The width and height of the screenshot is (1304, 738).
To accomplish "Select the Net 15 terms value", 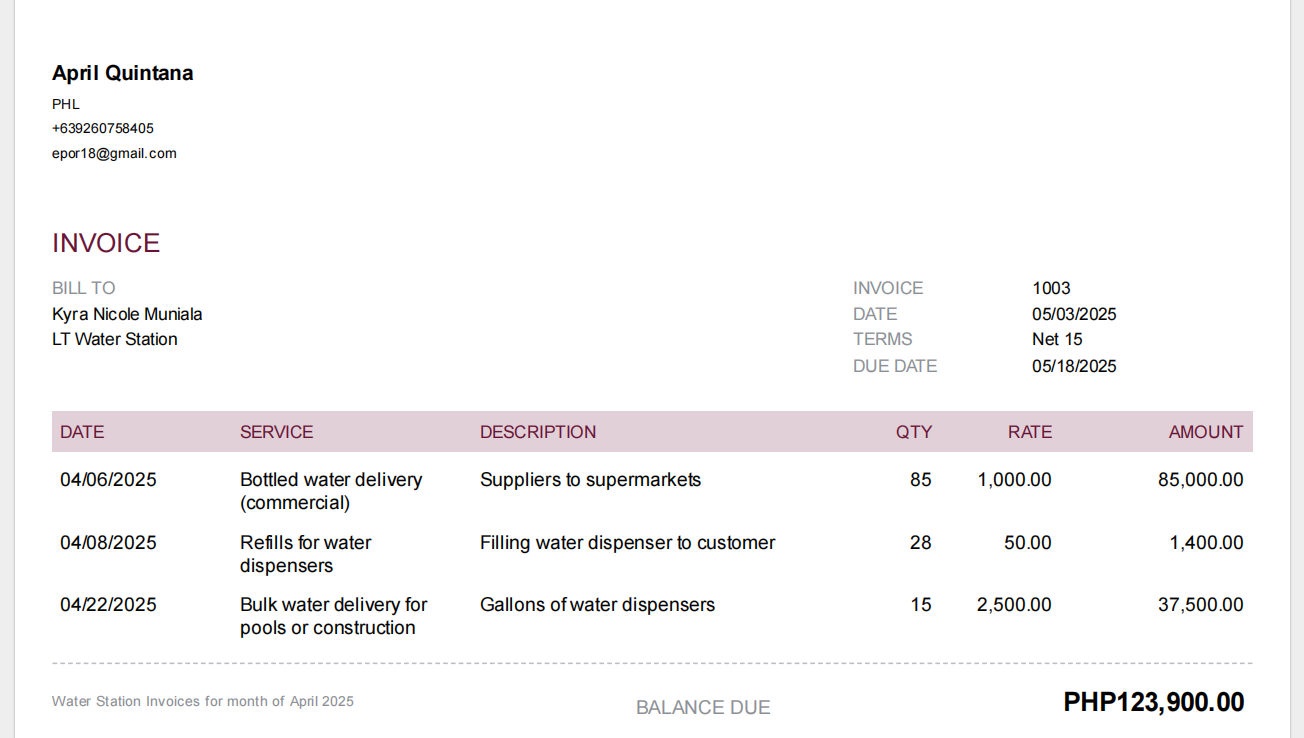I will pos(1057,339).
